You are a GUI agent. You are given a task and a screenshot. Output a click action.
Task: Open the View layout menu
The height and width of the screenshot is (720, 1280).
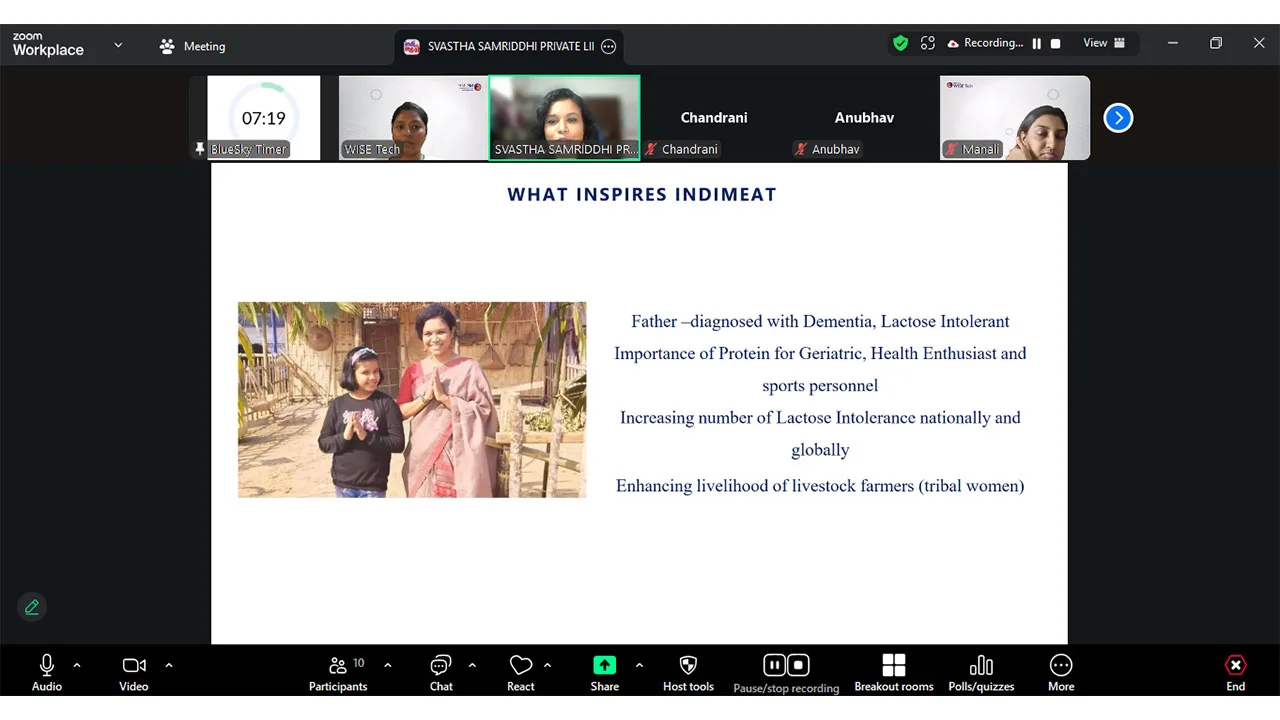[1104, 43]
